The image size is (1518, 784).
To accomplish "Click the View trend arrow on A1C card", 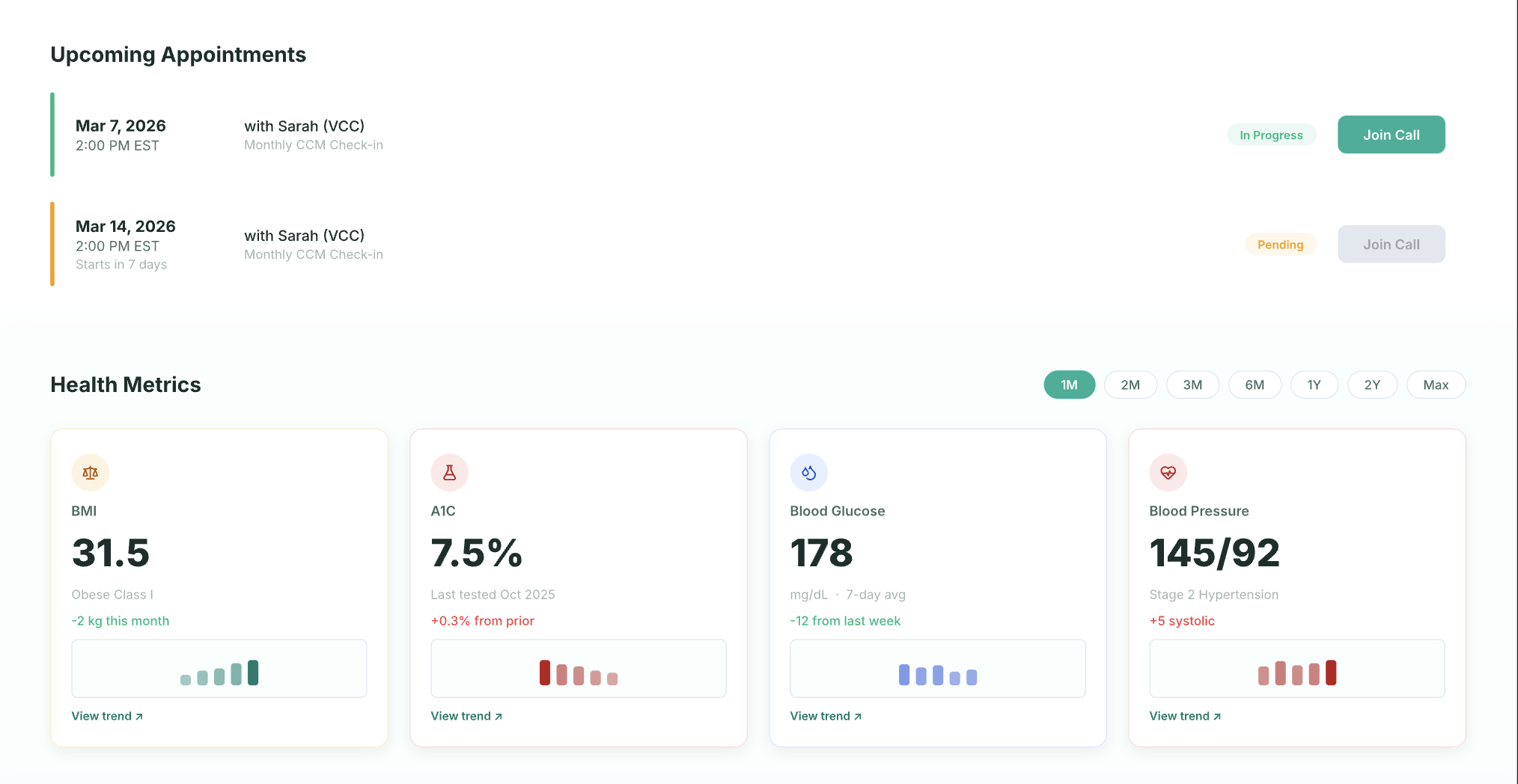I will [x=499, y=716].
